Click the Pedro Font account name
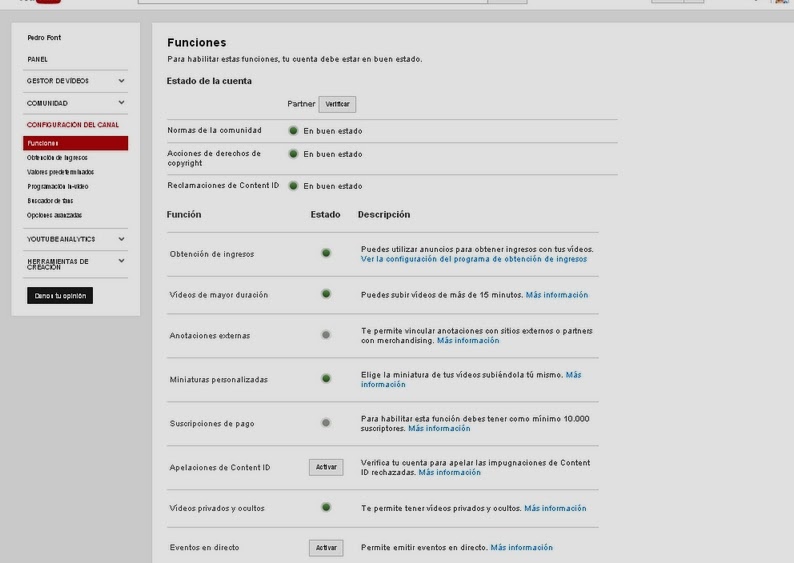The height and width of the screenshot is (563, 794). (x=44, y=37)
